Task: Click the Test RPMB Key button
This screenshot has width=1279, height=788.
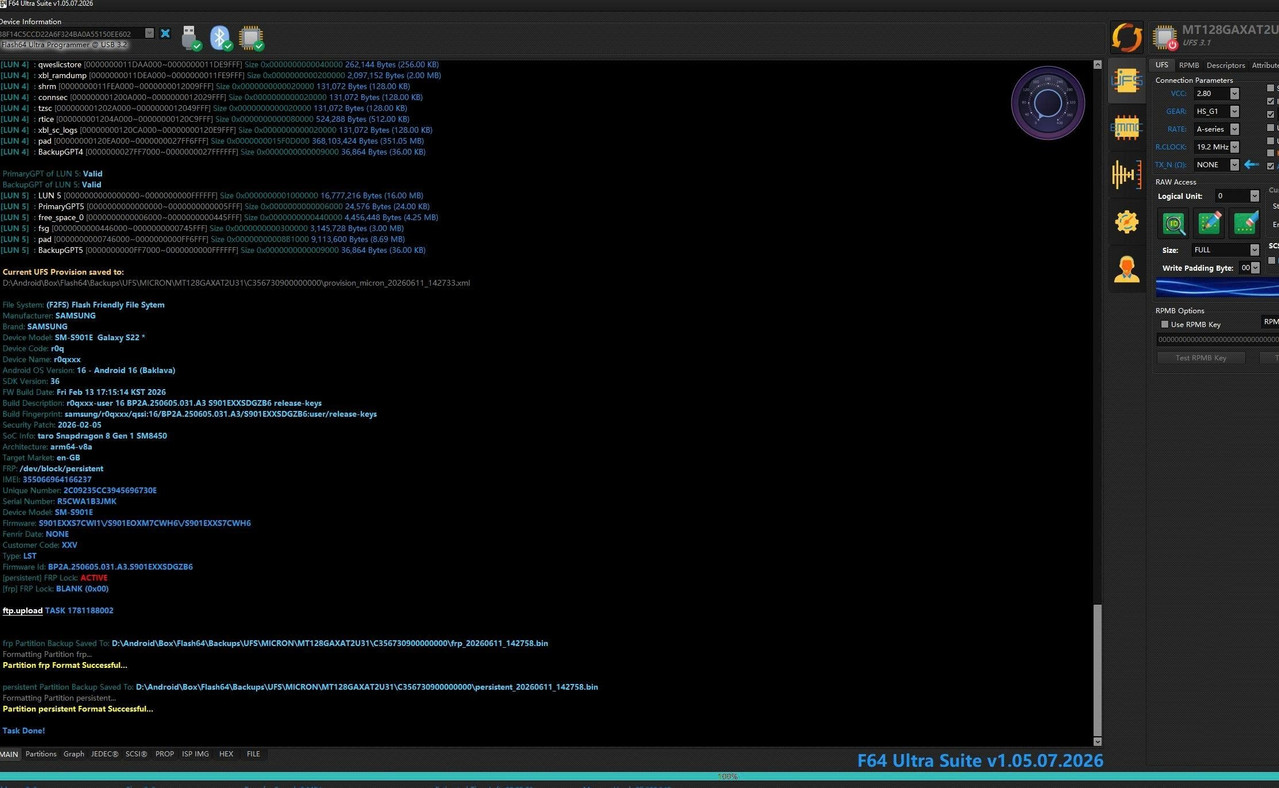Action: pyautogui.click(x=1201, y=358)
